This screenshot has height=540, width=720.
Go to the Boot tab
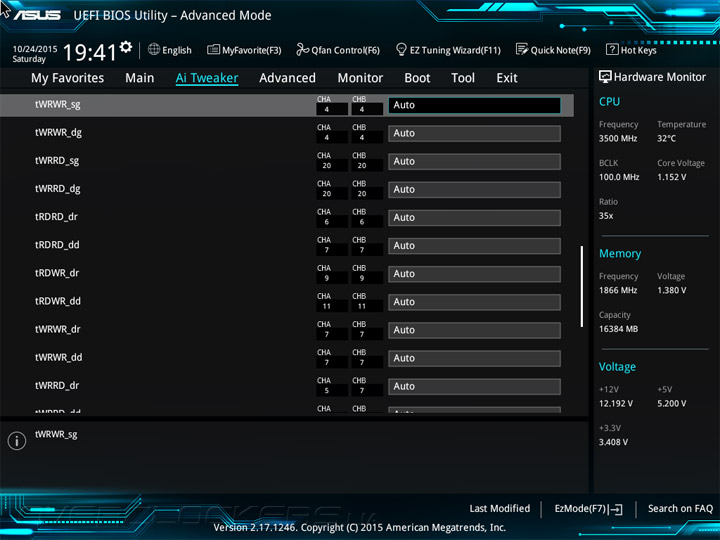click(x=417, y=78)
